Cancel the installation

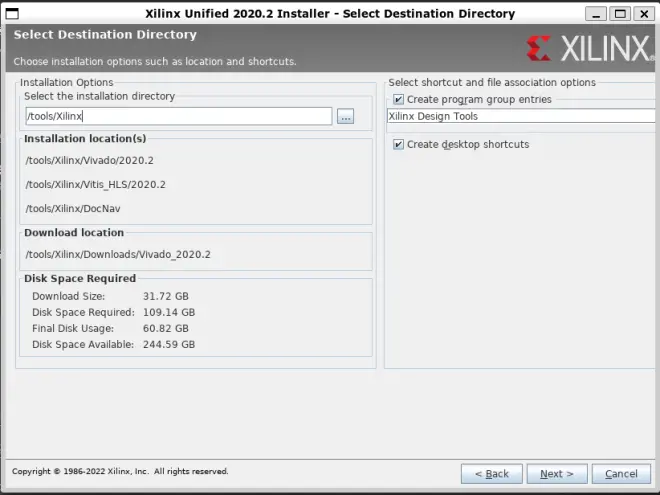pyautogui.click(x=621, y=474)
